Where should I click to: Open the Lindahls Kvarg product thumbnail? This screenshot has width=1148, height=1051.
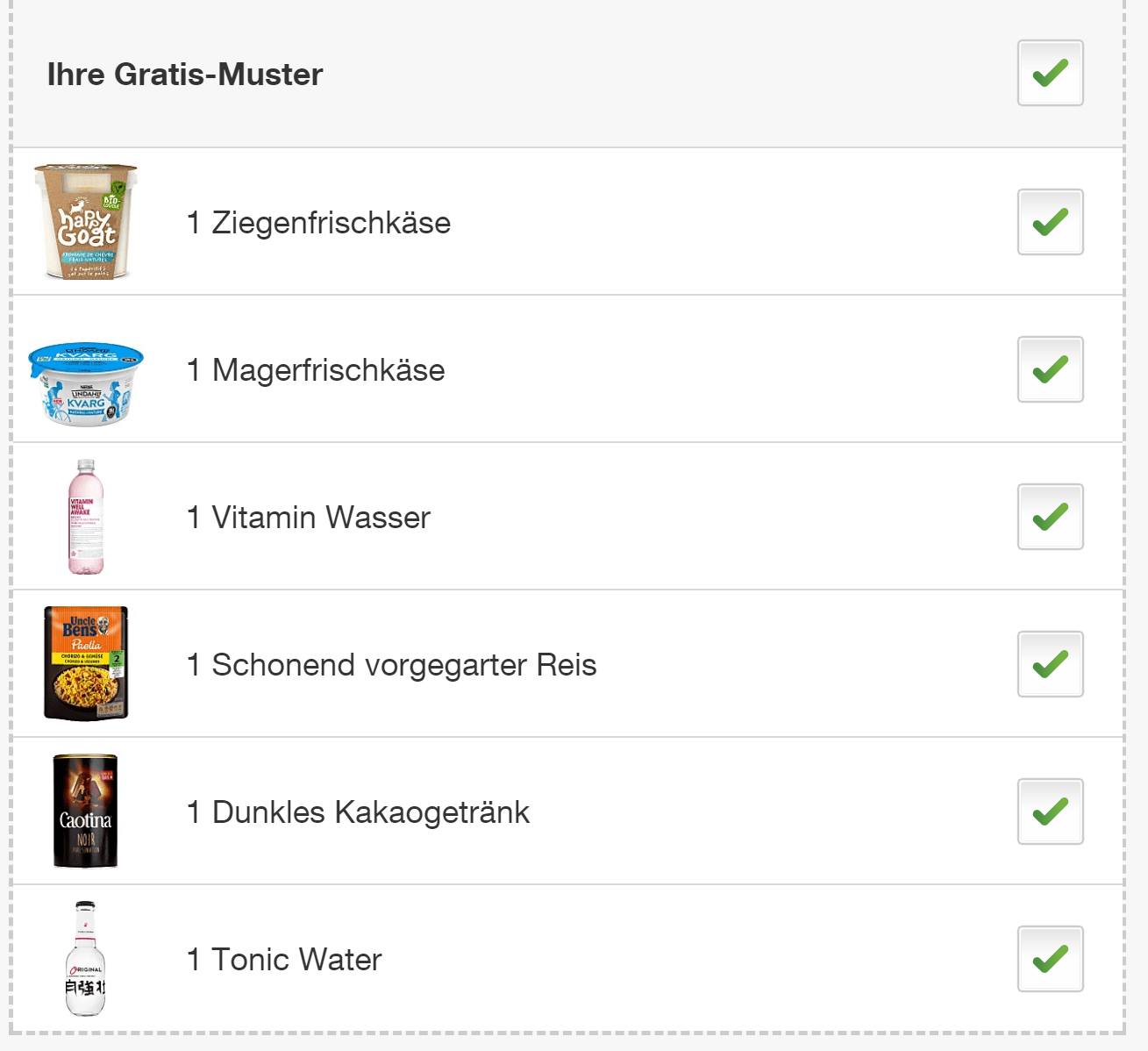tap(86, 384)
